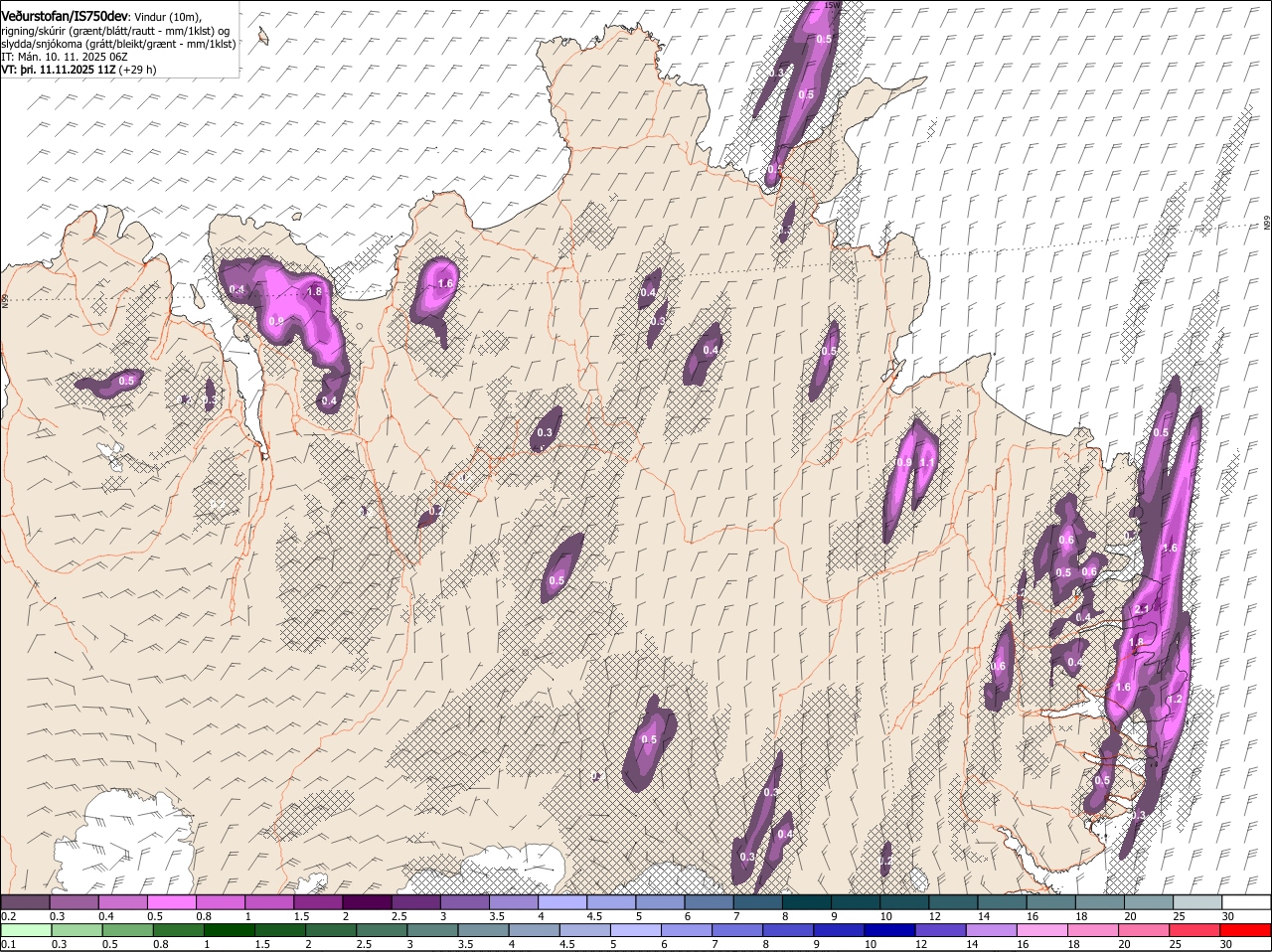
Task: Click the Veðurstofan/IS750dev title text
Action: 65,15
